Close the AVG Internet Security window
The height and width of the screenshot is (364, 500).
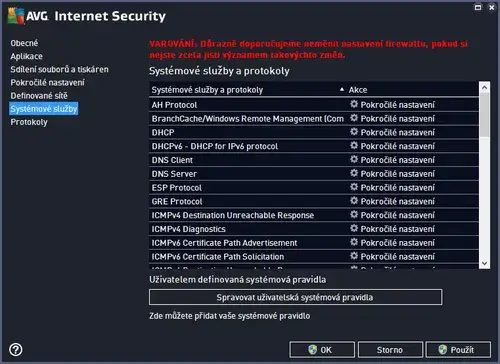tap(492, 7)
